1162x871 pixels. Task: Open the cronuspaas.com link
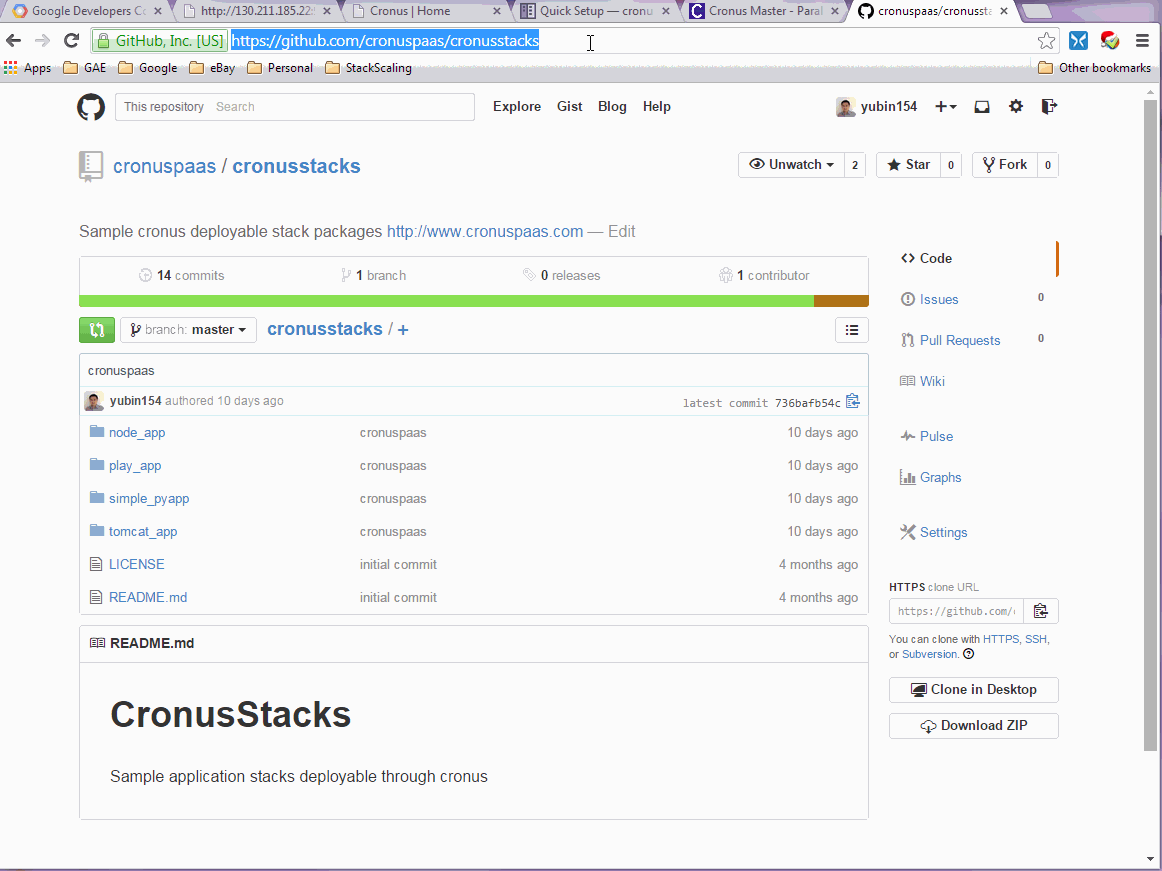point(485,231)
